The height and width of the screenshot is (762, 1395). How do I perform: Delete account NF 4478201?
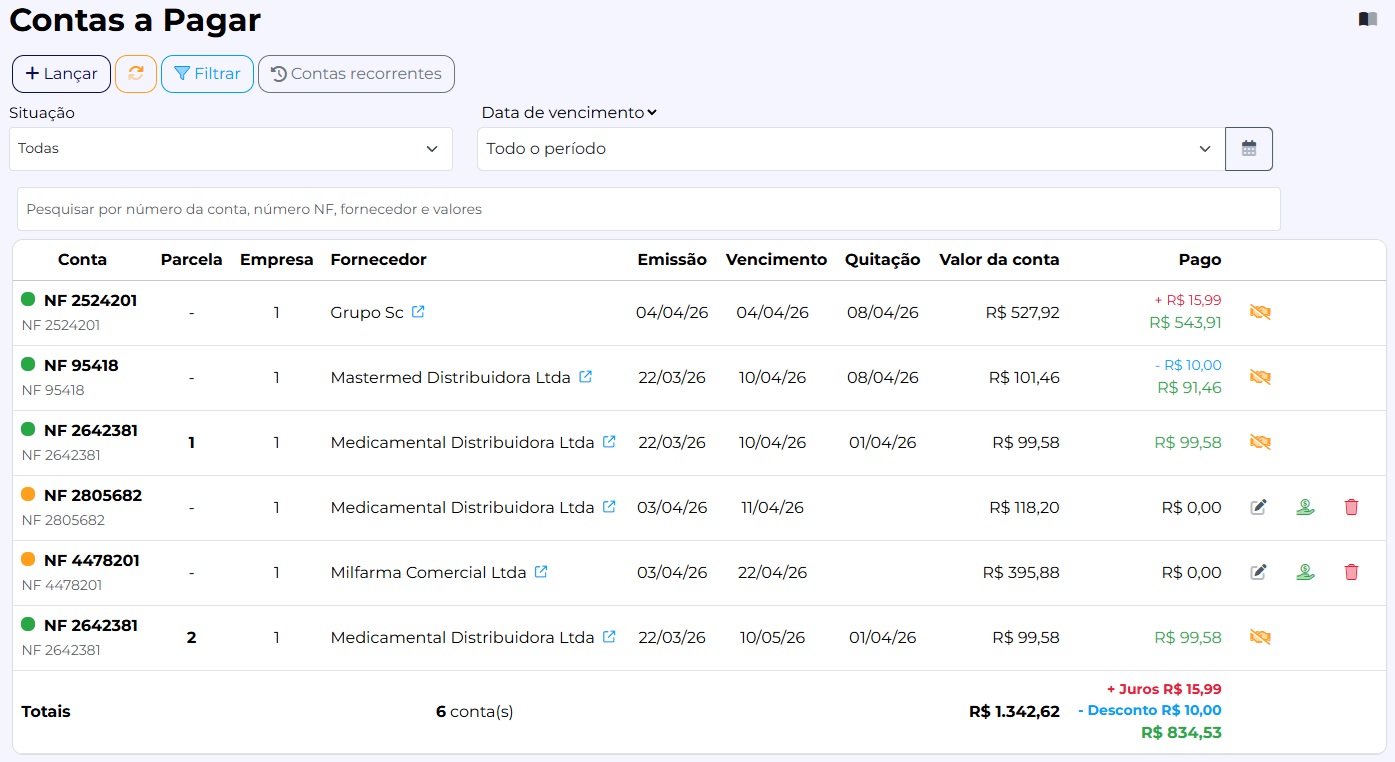point(1351,572)
